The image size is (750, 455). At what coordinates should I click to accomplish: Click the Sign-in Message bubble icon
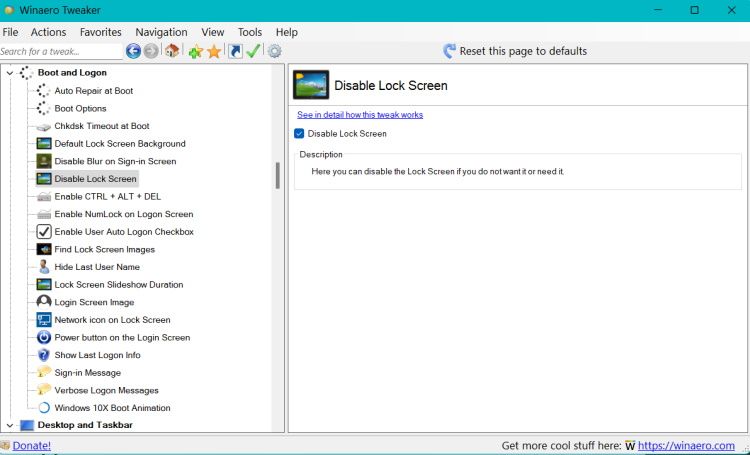[44, 372]
